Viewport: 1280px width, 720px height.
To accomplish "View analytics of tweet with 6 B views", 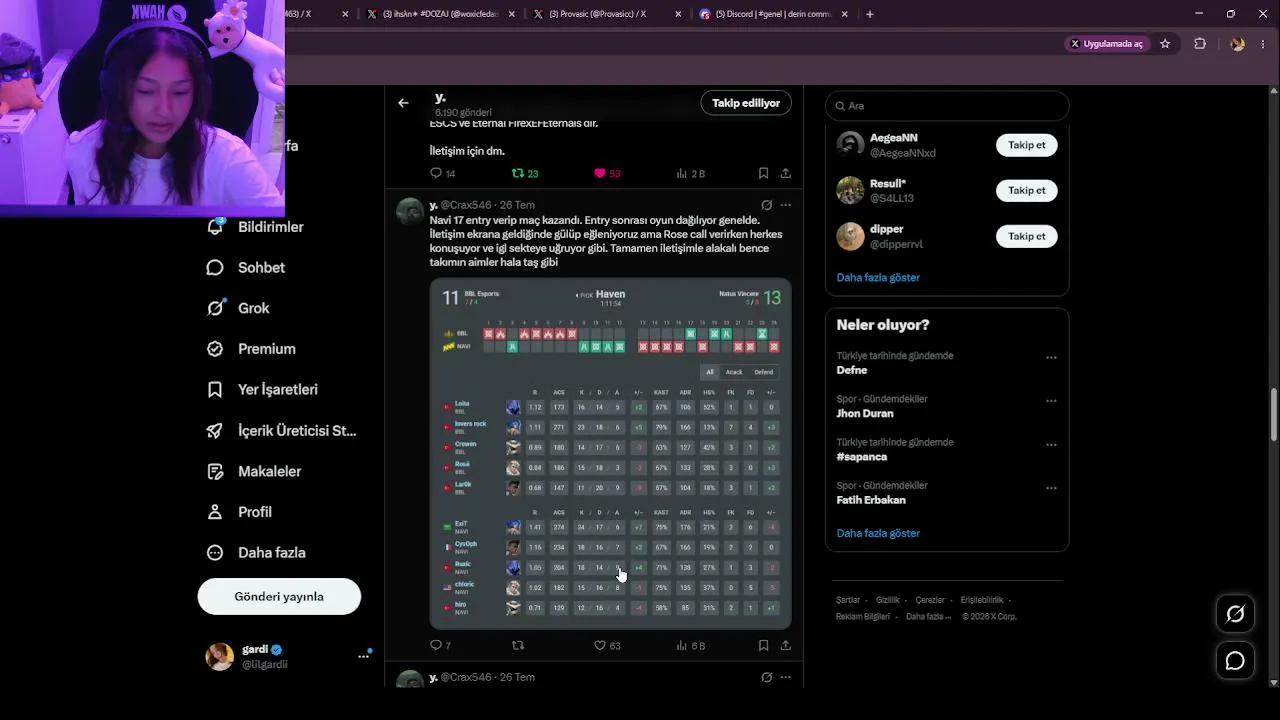I will click(681, 646).
